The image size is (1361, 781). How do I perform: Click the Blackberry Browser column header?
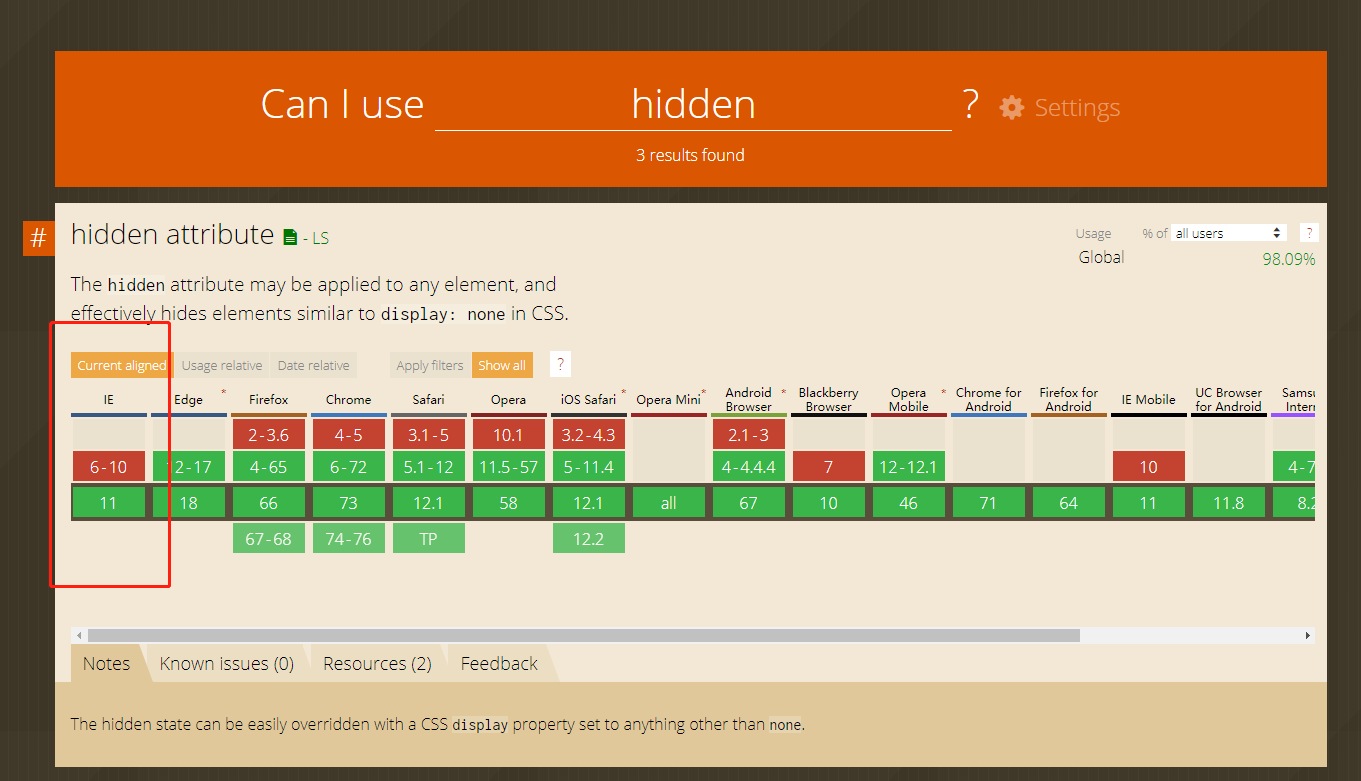[829, 400]
